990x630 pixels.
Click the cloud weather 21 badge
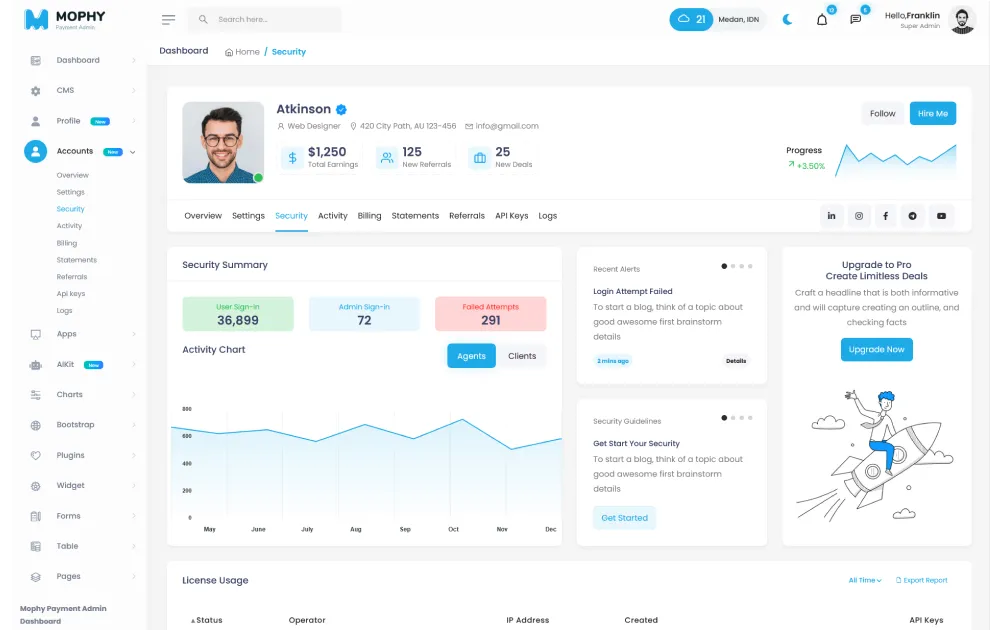point(691,20)
